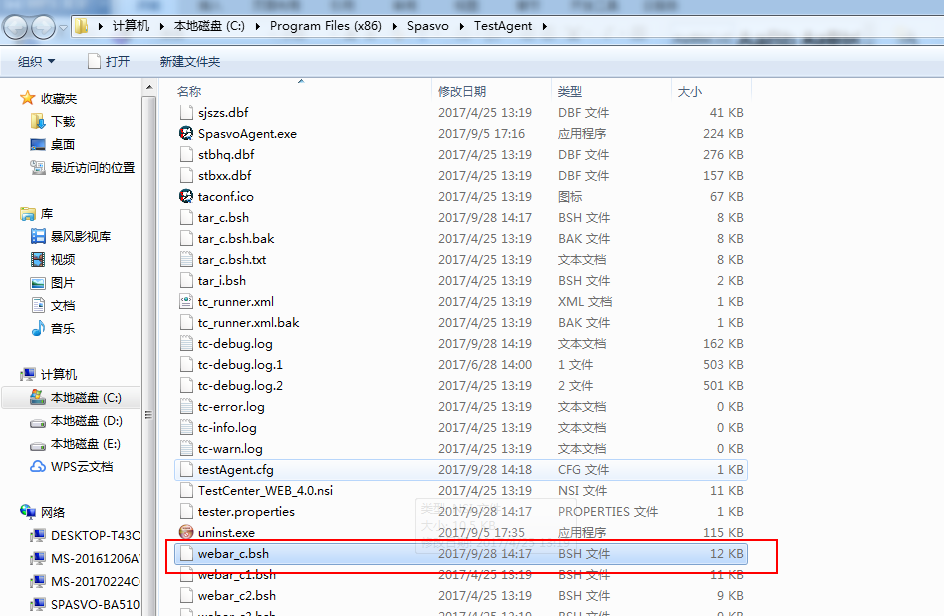Click the 新建文件夹 button
Viewport: 944px width, 616px height.
tap(190, 61)
